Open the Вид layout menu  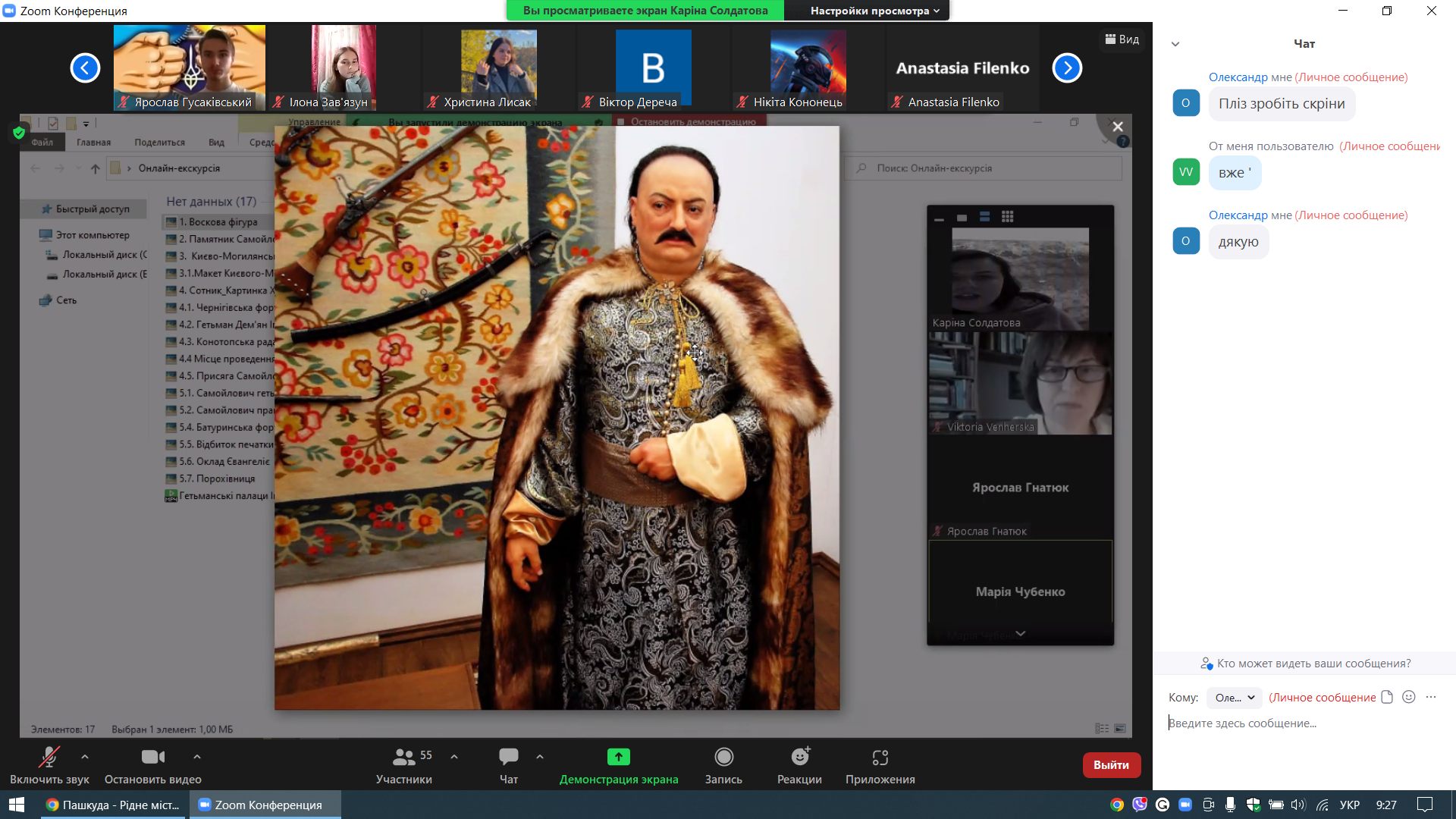click(1122, 39)
